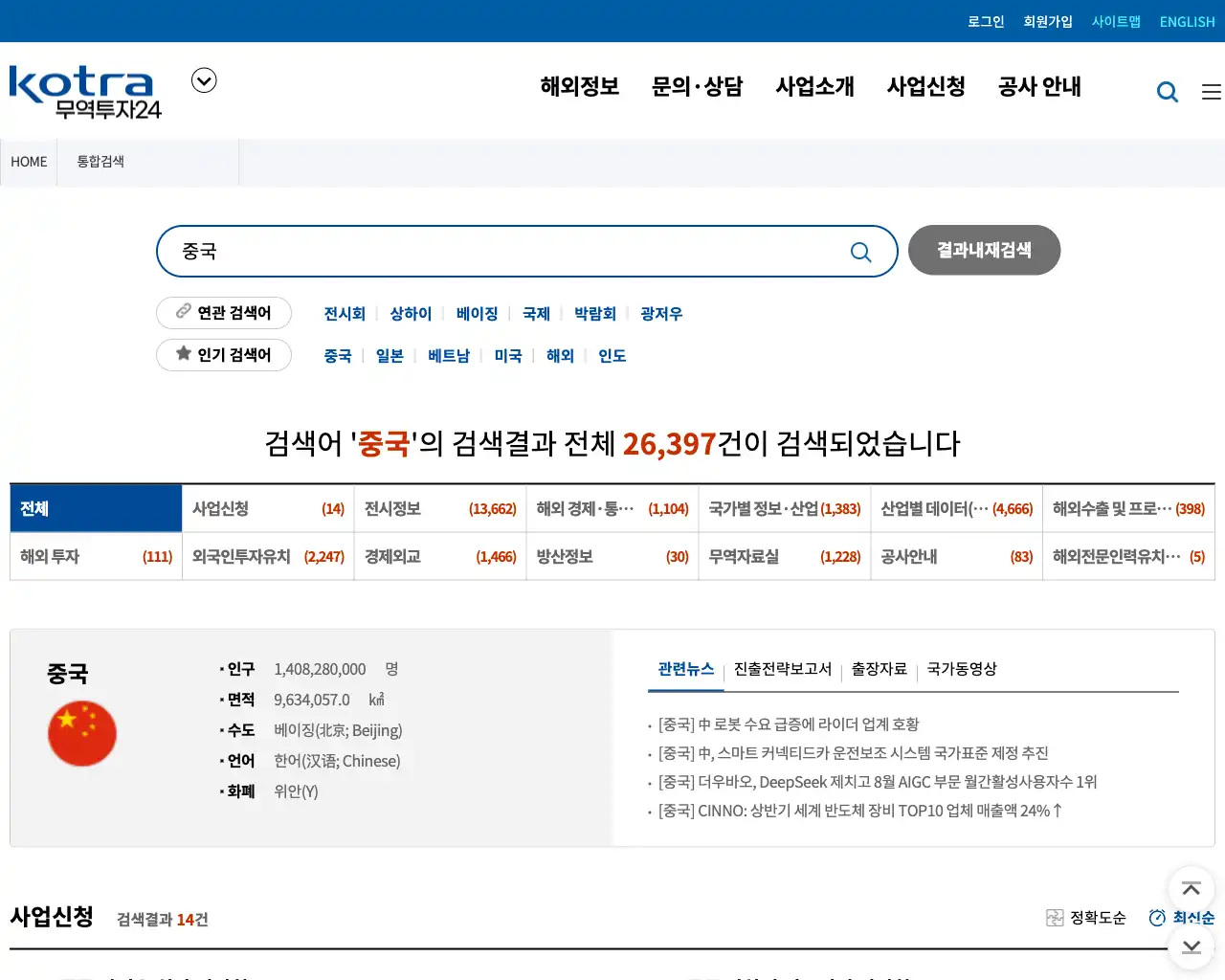Click the magnifier inside the search field

860,251
